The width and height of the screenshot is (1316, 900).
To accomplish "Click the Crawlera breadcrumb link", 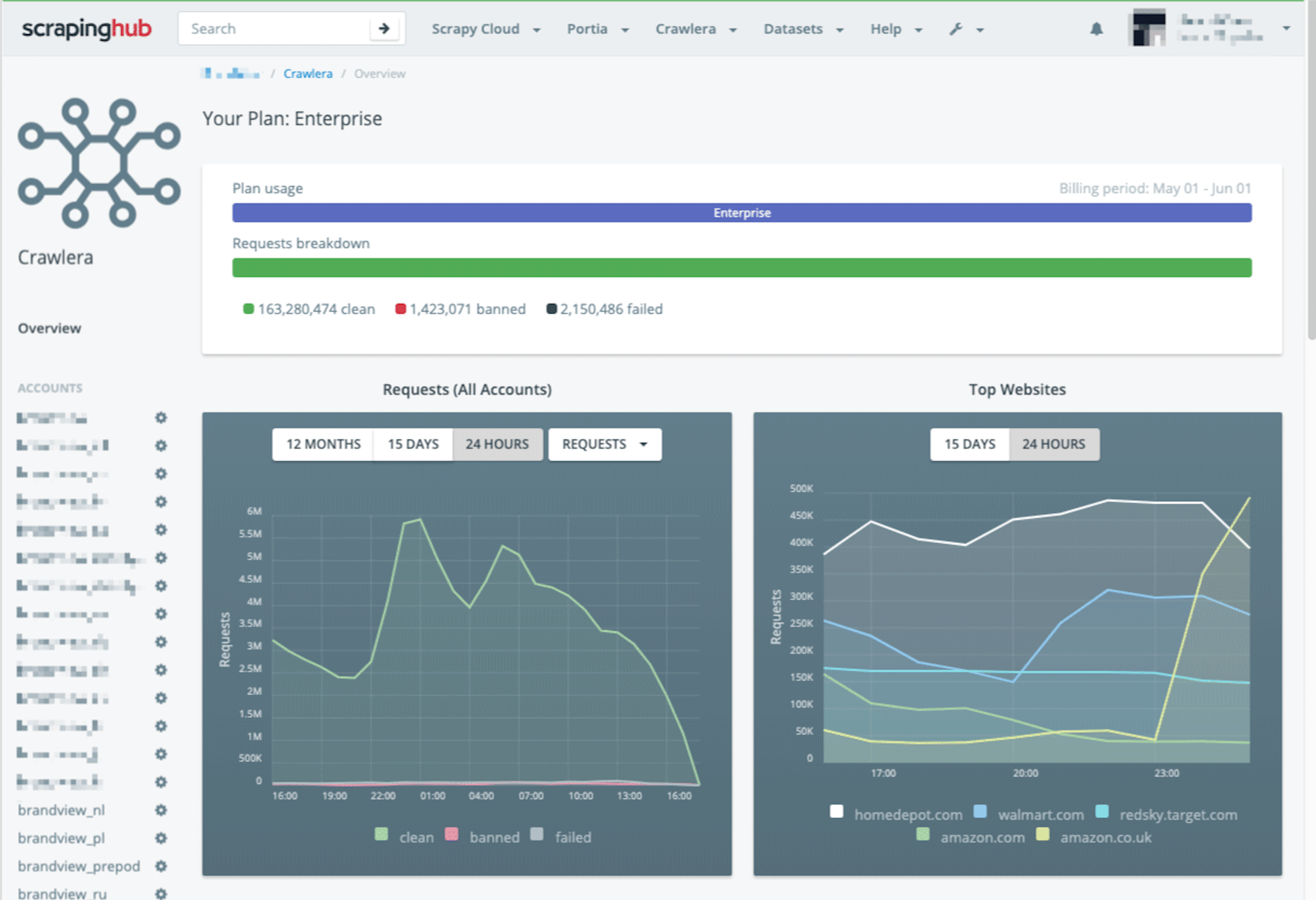I will click(x=307, y=73).
